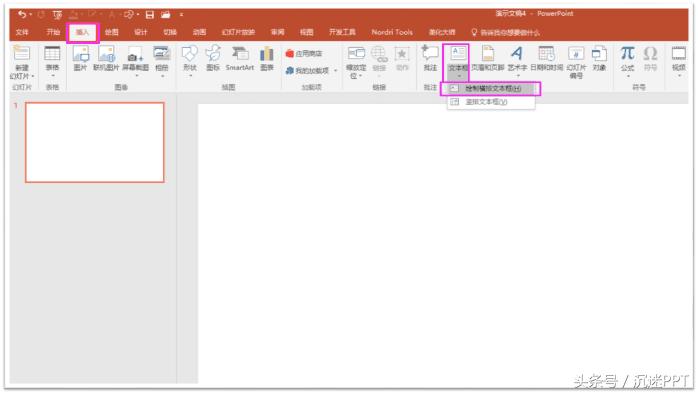
Task: Add a Comment via the ribbon icon
Action: [x=430, y=53]
